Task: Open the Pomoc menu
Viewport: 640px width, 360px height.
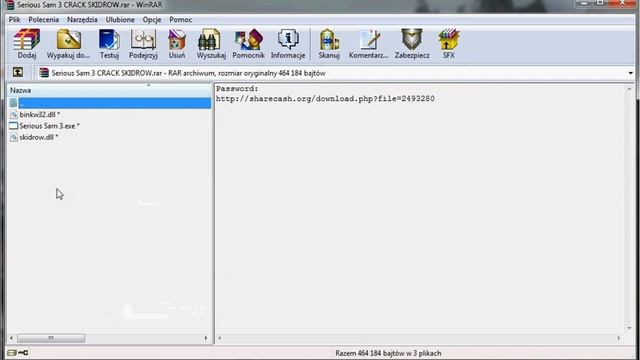Action: [180, 20]
